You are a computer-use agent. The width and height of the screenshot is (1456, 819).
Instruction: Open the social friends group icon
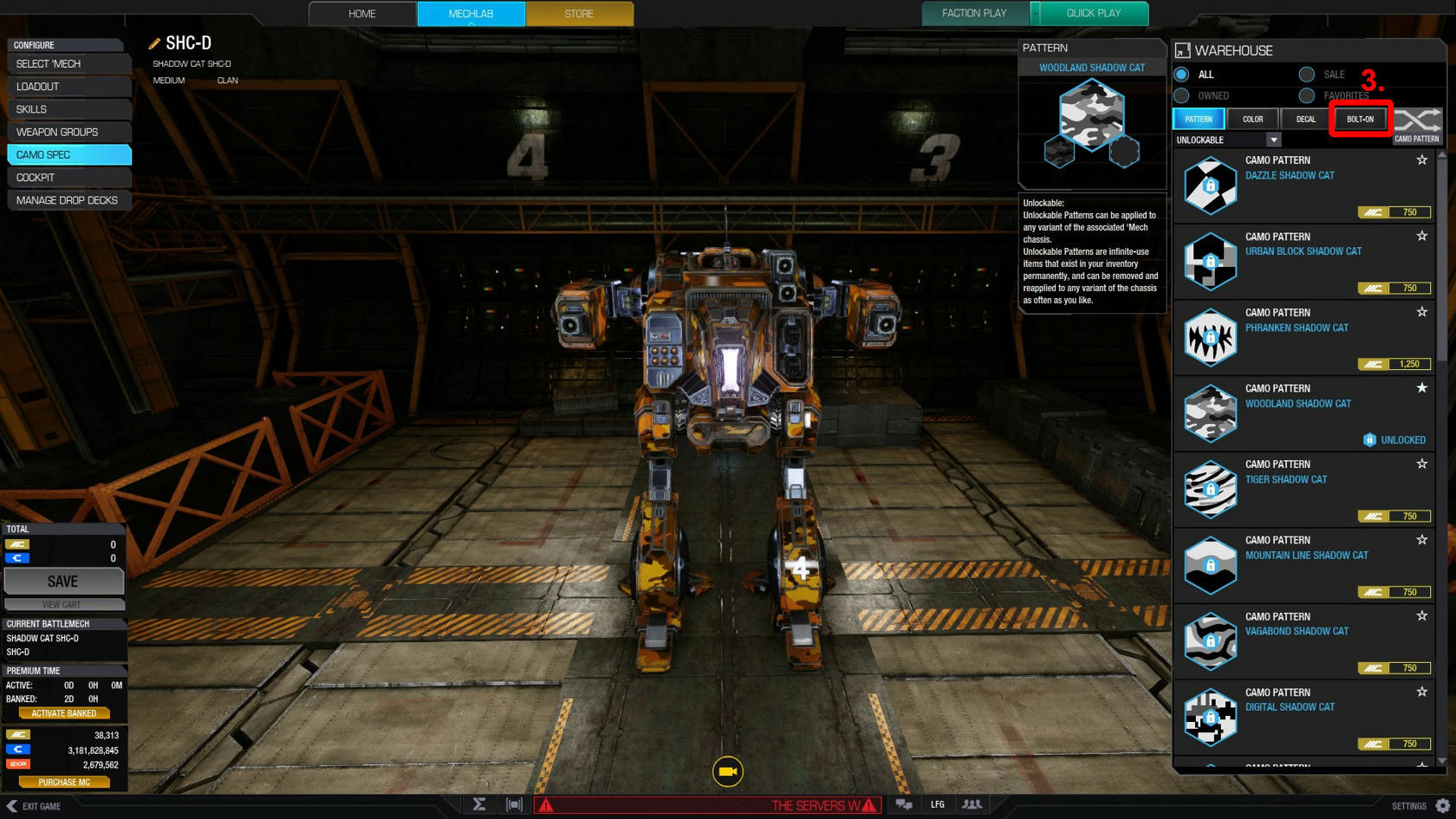[972, 804]
